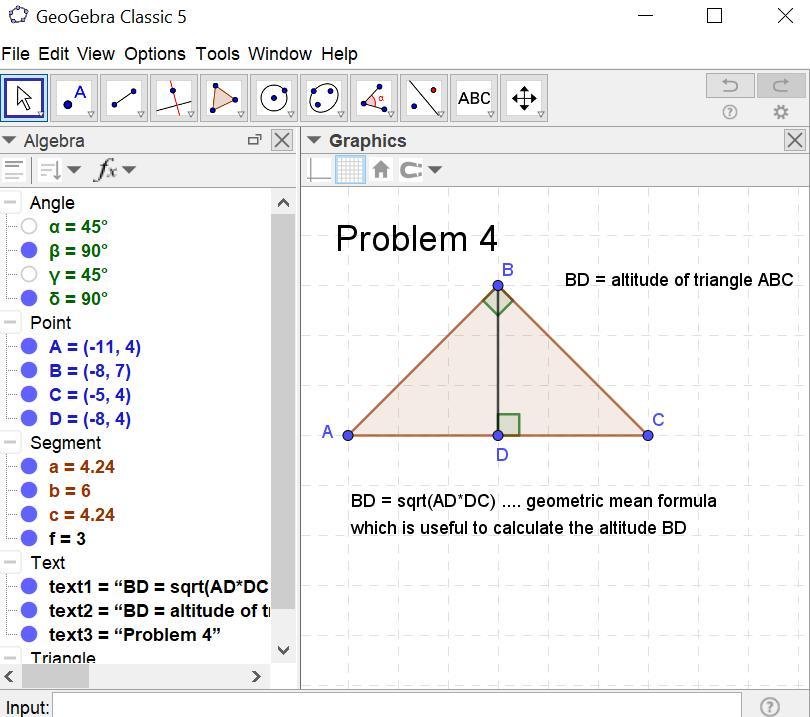Click the Text ABC tool
This screenshot has width=810, height=717.
(474, 98)
